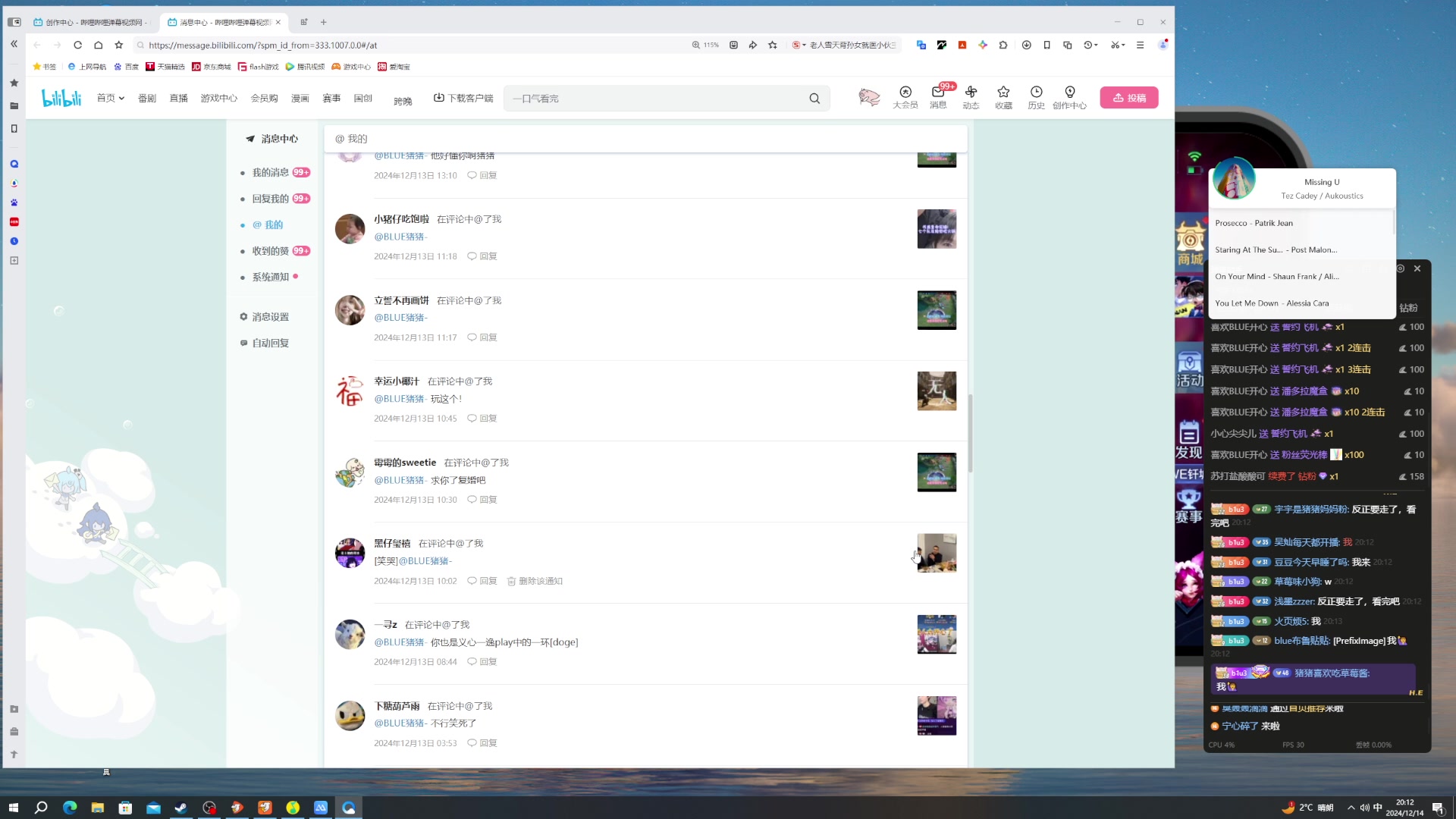Close the chat overlay panel X

[1417, 268]
